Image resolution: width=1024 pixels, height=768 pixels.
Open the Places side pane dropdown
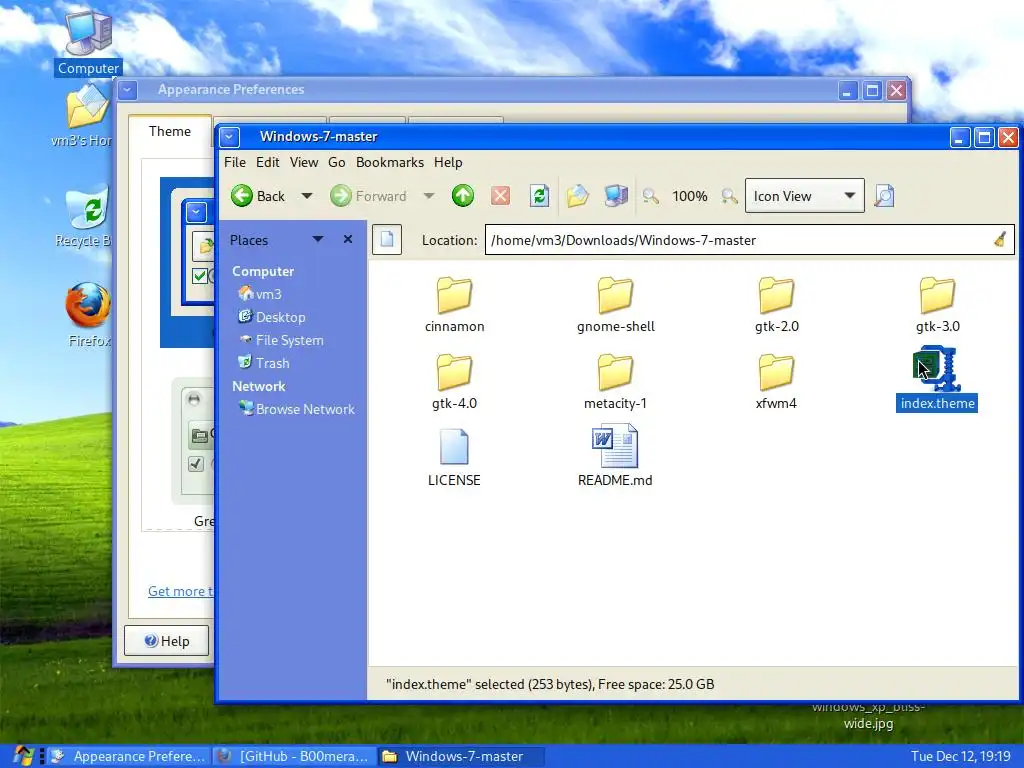click(317, 240)
